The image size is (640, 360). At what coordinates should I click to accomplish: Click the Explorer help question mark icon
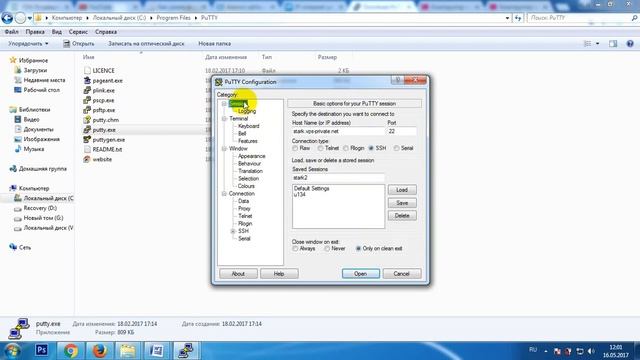[630, 44]
